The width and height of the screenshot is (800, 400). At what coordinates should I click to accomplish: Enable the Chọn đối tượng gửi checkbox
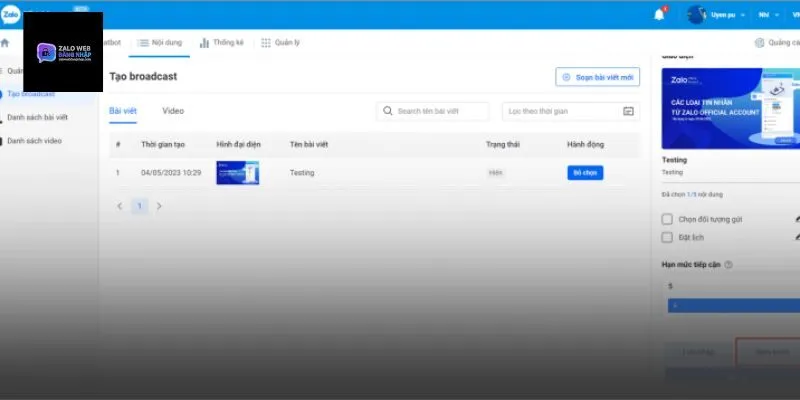click(667, 219)
